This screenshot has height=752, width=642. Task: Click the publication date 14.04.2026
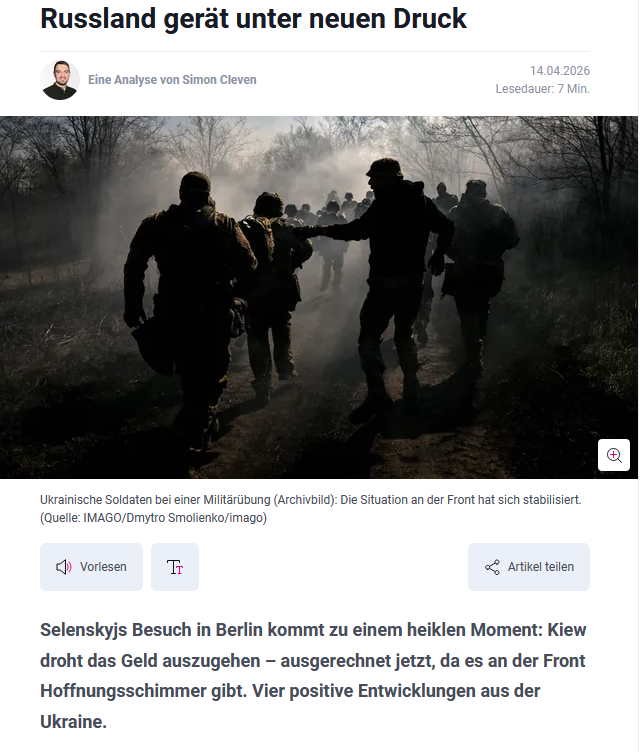coord(560,70)
